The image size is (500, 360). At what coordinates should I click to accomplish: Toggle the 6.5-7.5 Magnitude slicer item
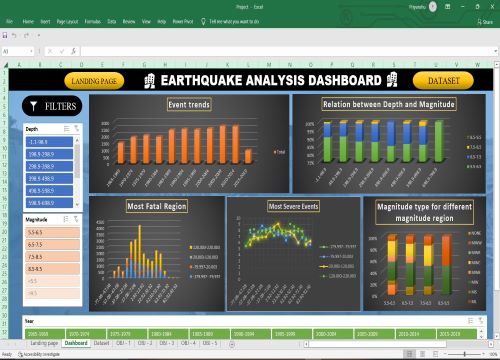point(52,245)
